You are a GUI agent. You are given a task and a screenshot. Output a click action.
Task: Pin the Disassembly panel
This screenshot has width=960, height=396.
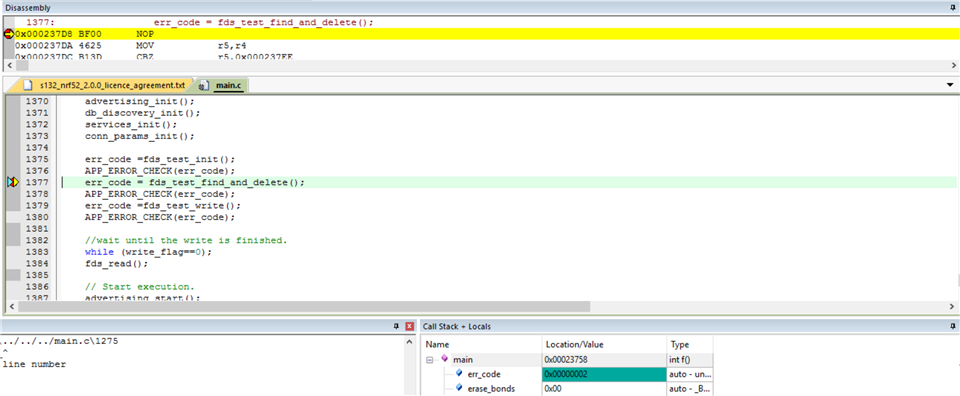point(952,7)
